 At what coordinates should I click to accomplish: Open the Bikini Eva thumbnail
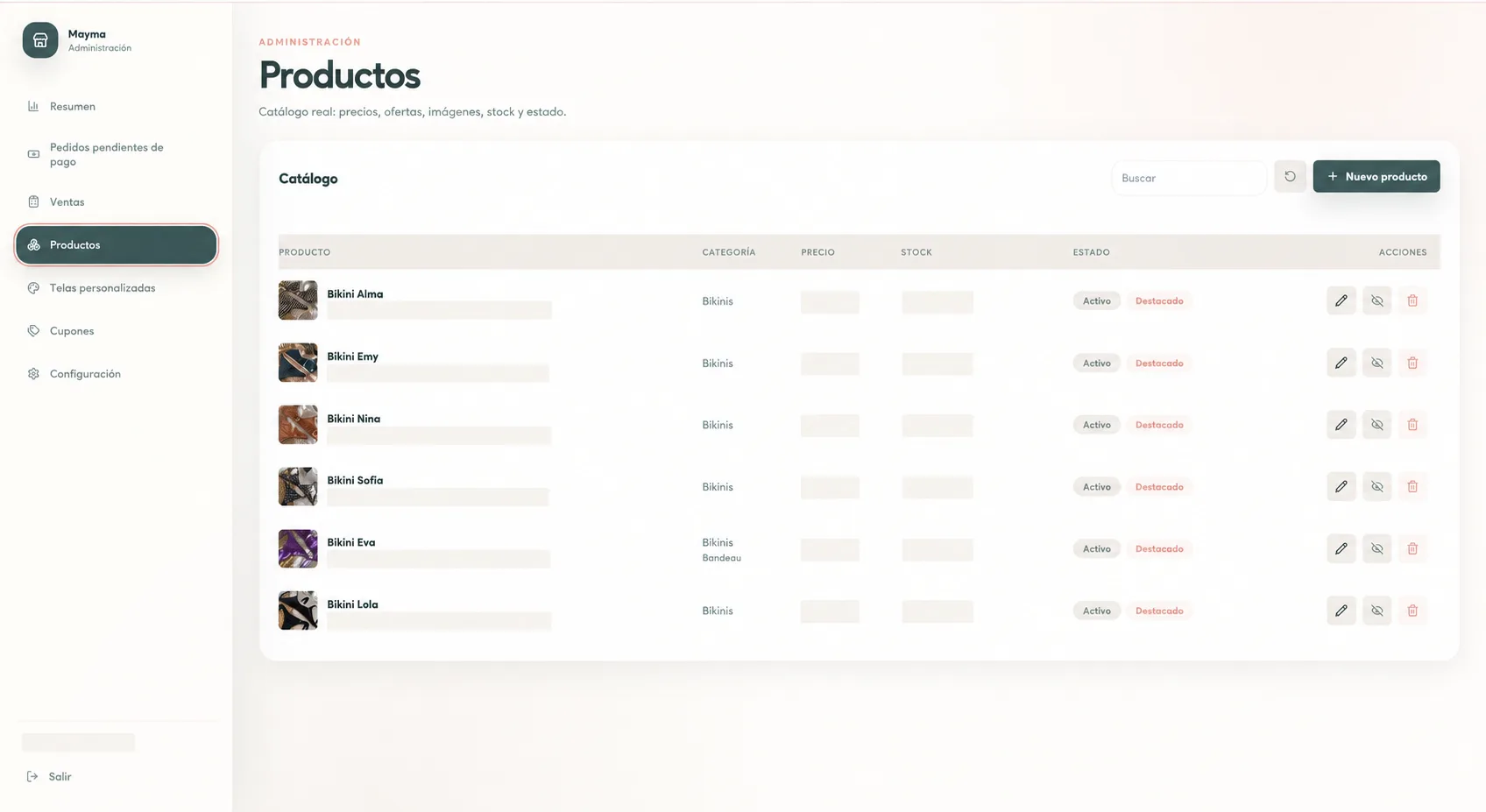tap(298, 548)
